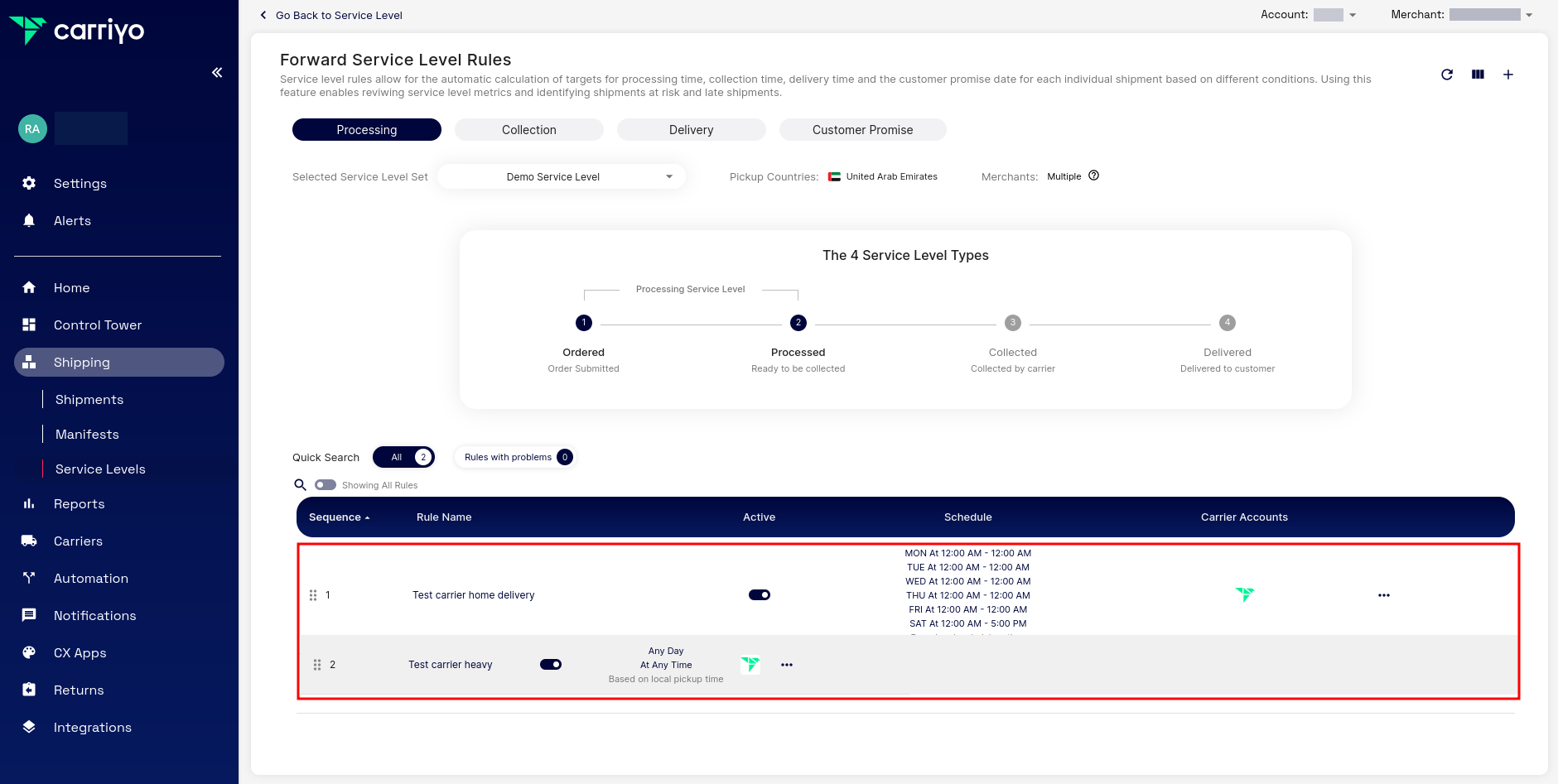
Task: Click drag handle of Test carrier home delivery
Action: (313, 595)
